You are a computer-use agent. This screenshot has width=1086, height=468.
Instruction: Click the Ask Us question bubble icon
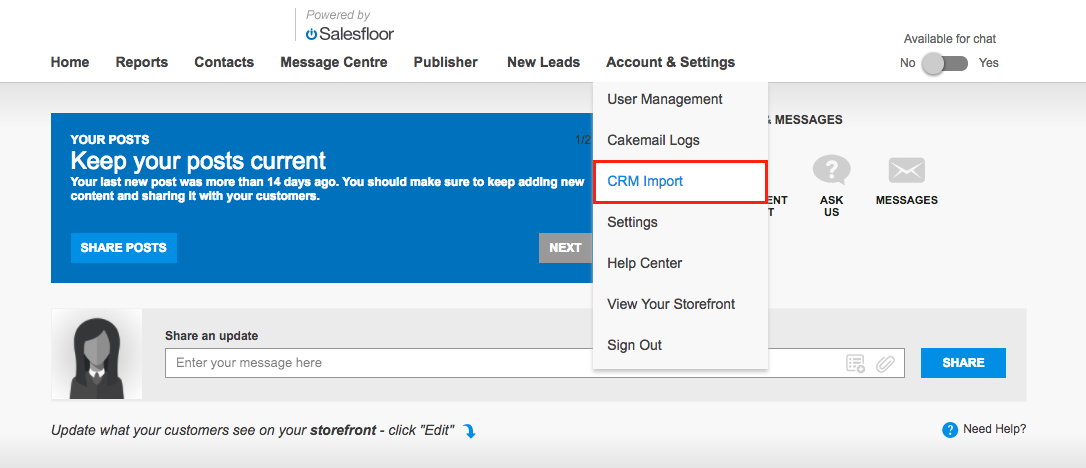tap(831, 170)
